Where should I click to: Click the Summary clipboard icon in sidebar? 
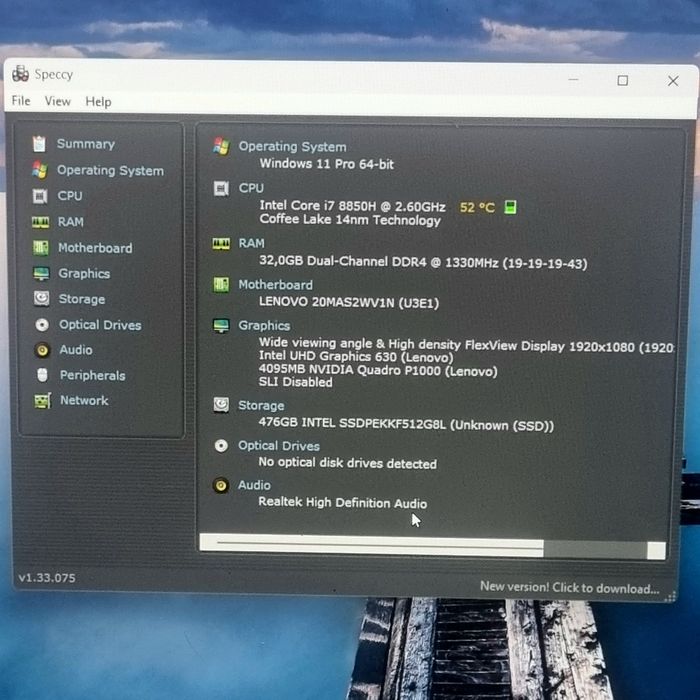(x=39, y=144)
